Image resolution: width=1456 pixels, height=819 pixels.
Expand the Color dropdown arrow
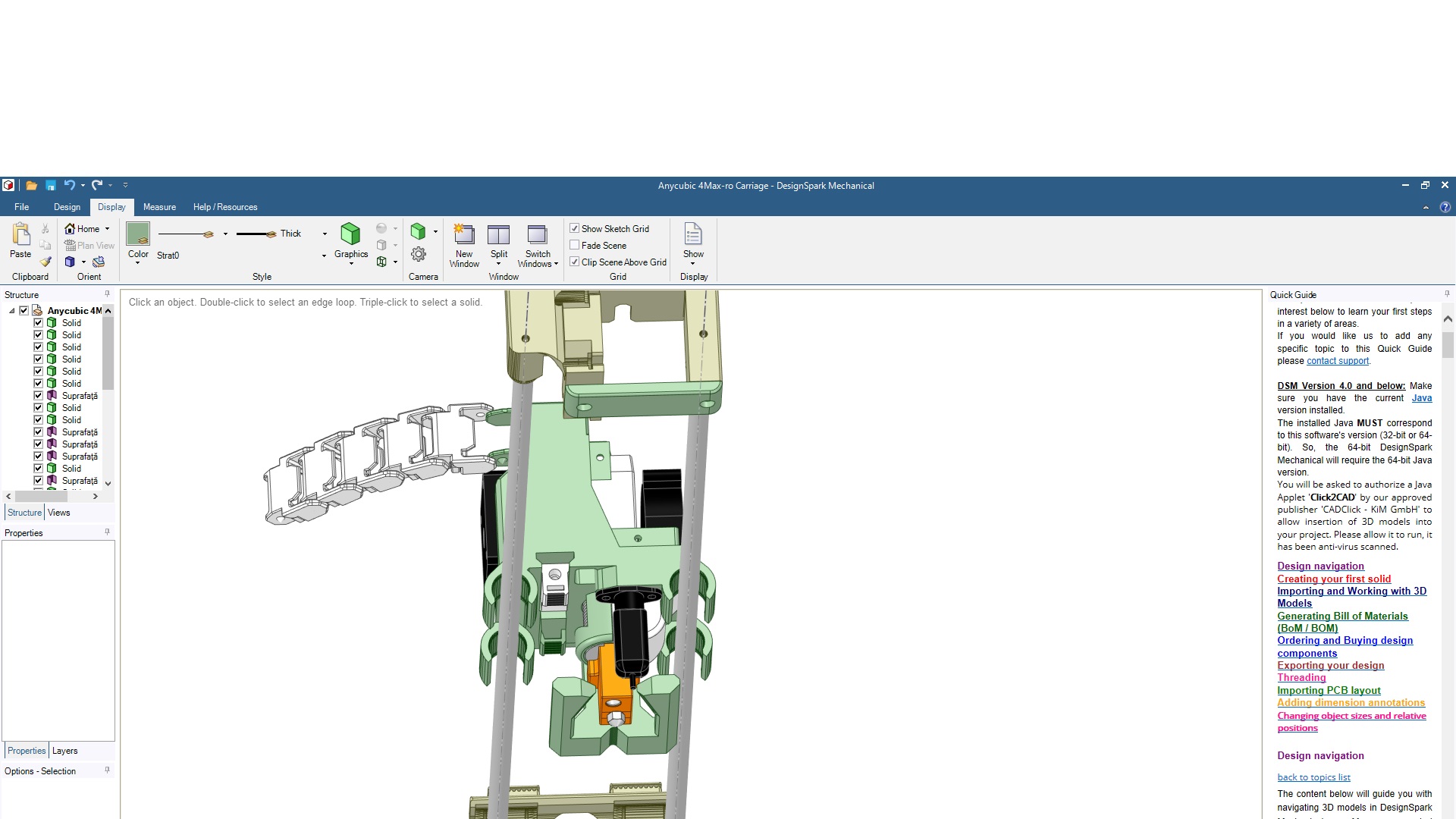click(x=138, y=263)
